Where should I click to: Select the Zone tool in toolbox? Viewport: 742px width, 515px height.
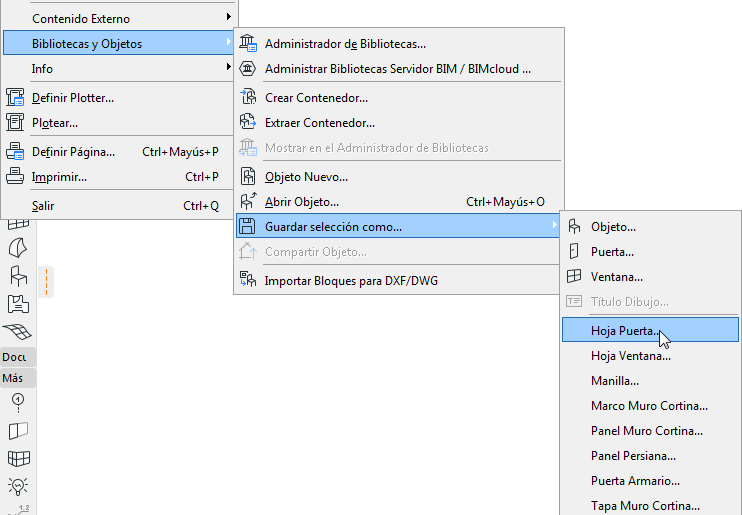point(18,304)
